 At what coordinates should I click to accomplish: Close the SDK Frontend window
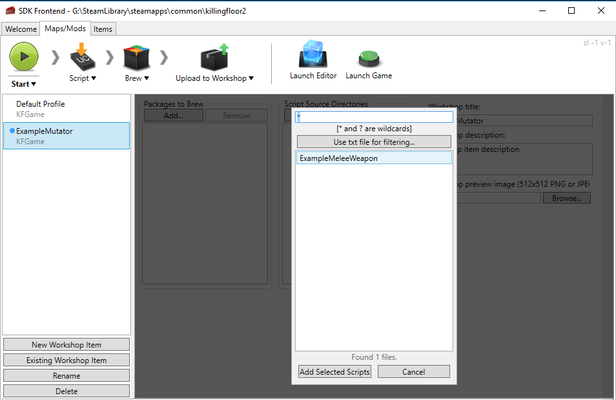tap(601, 11)
